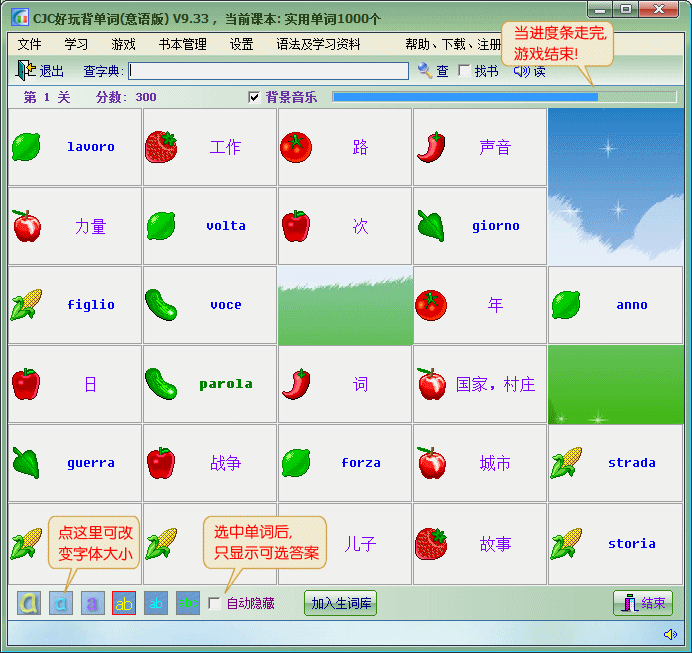Image resolution: width=692 pixels, height=653 pixels.
Task: Select the large yellow 'a' font size icon
Action: tap(29, 603)
